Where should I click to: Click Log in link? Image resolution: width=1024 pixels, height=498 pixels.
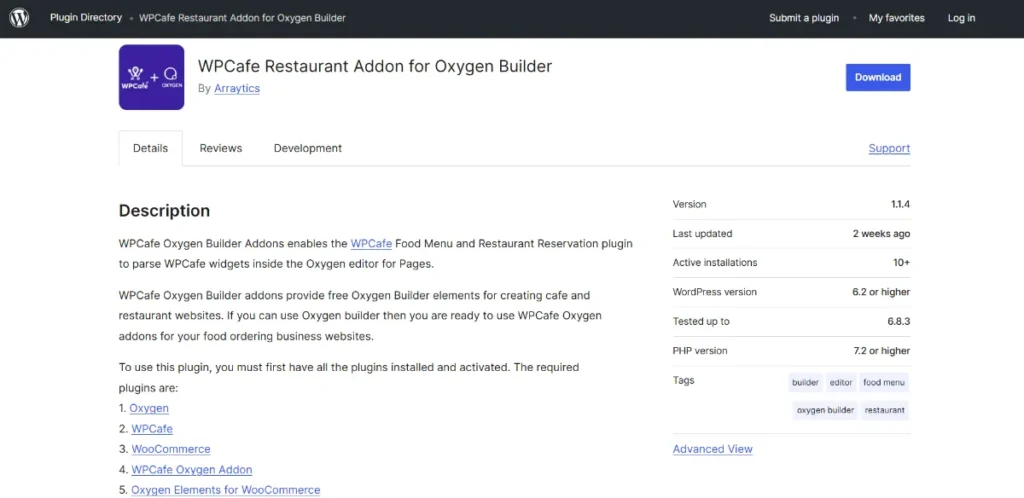tap(961, 18)
